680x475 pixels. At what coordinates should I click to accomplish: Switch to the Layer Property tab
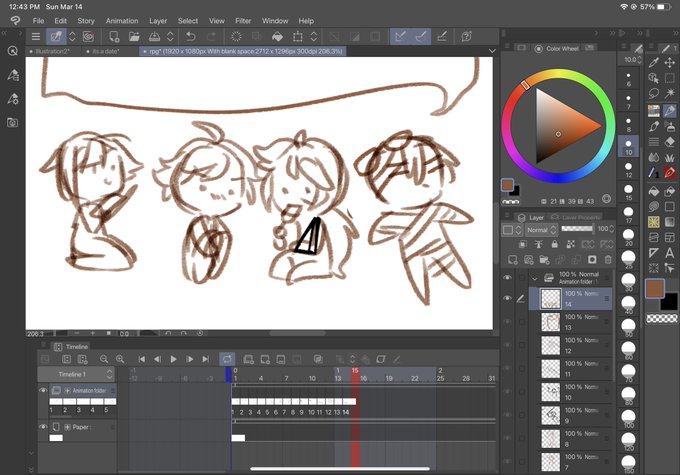click(x=576, y=217)
